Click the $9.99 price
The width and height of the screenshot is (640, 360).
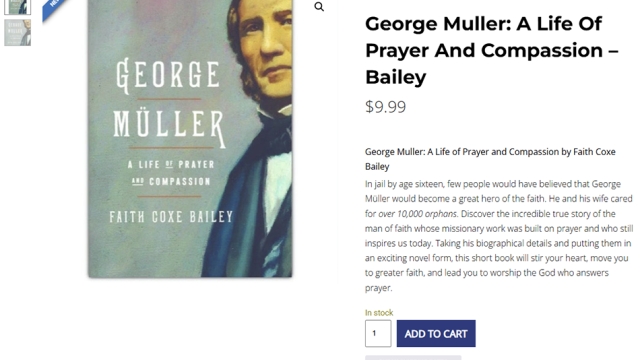pos(385,107)
